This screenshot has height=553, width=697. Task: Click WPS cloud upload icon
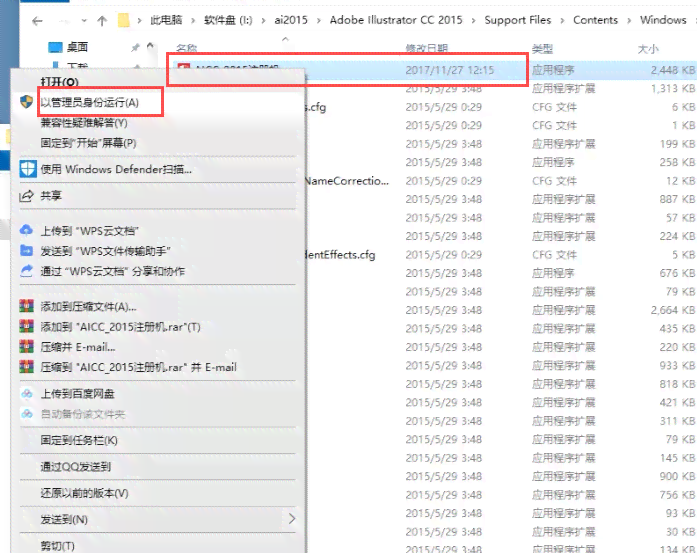pos(26,230)
